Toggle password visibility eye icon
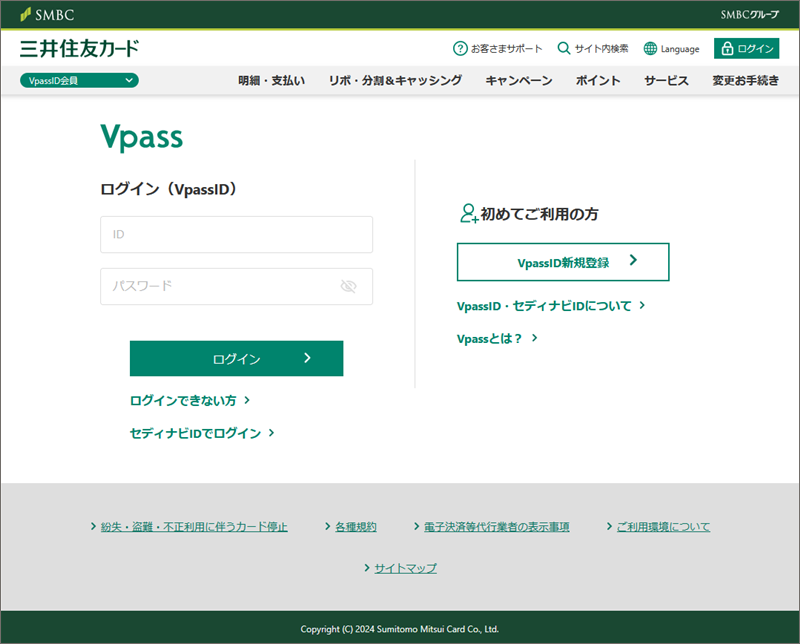Screen dimensions: 800x644 coord(348,286)
